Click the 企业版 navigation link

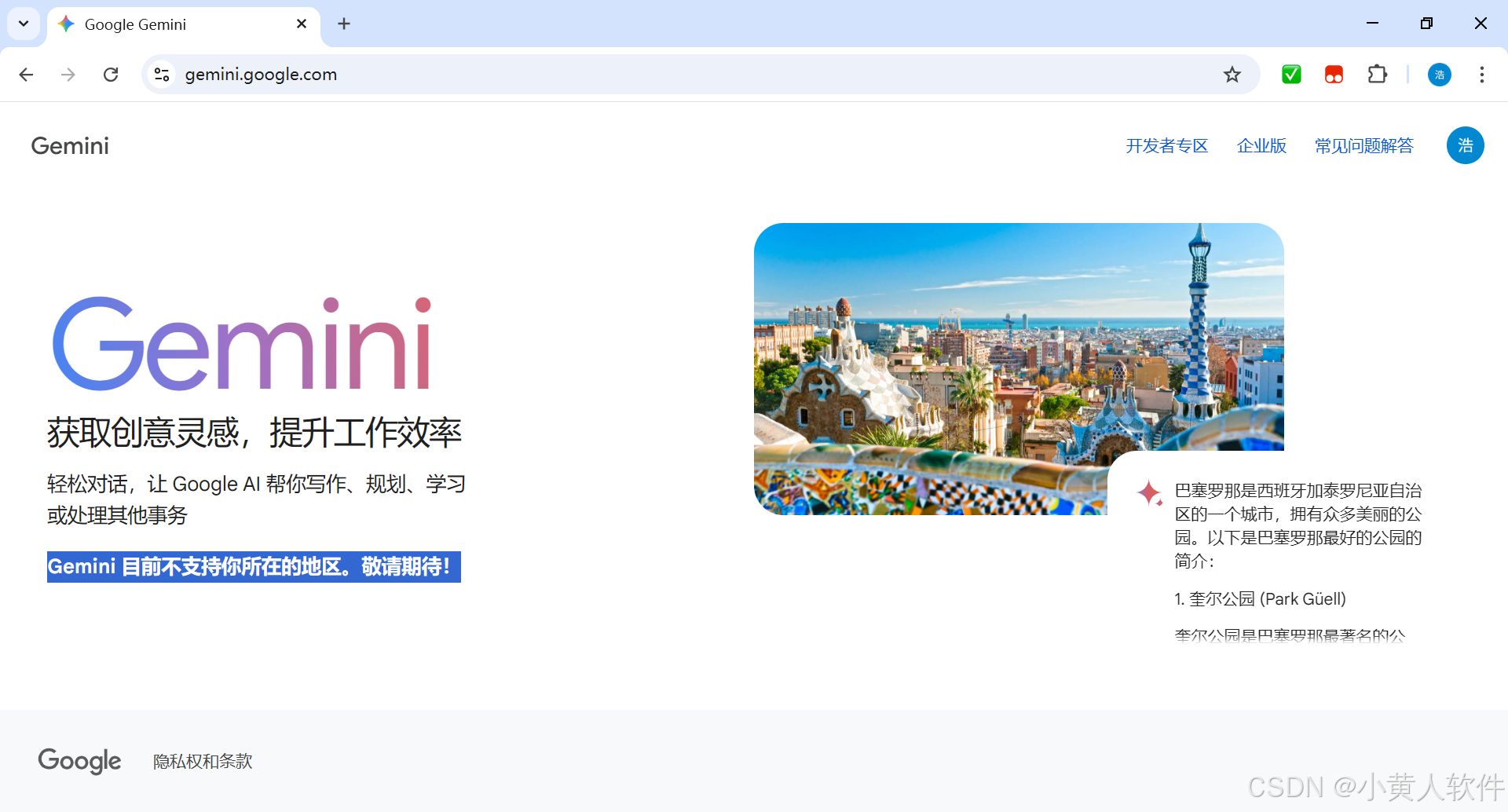coord(1261,145)
